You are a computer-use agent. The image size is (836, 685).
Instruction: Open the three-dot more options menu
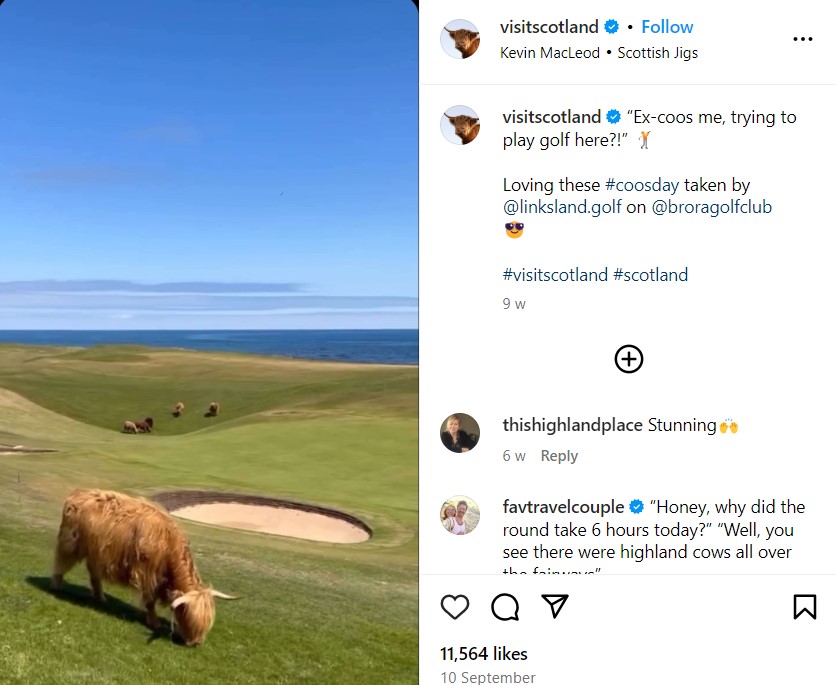[802, 39]
